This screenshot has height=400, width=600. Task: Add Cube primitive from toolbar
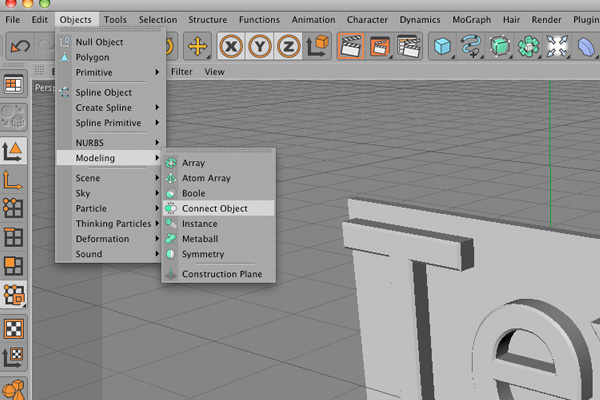pos(442,46)
